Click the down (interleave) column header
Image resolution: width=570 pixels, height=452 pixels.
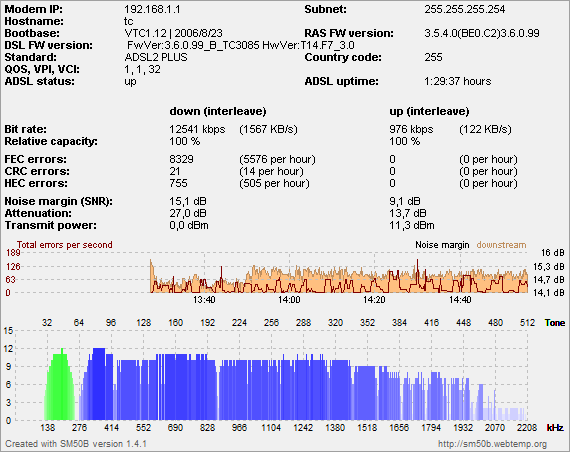(218, 111)
